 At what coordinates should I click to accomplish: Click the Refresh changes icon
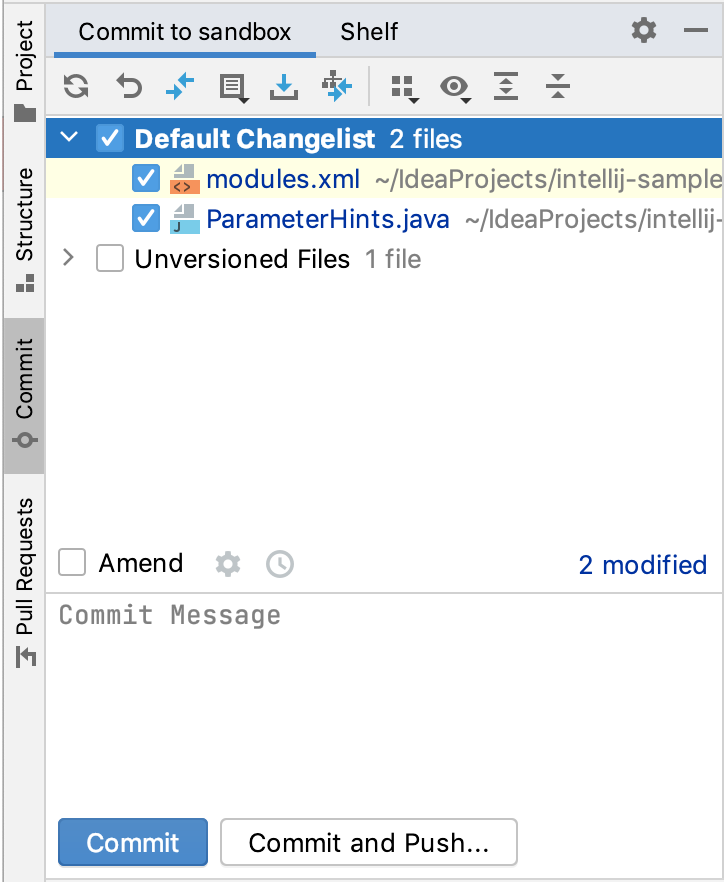(76, 87)
